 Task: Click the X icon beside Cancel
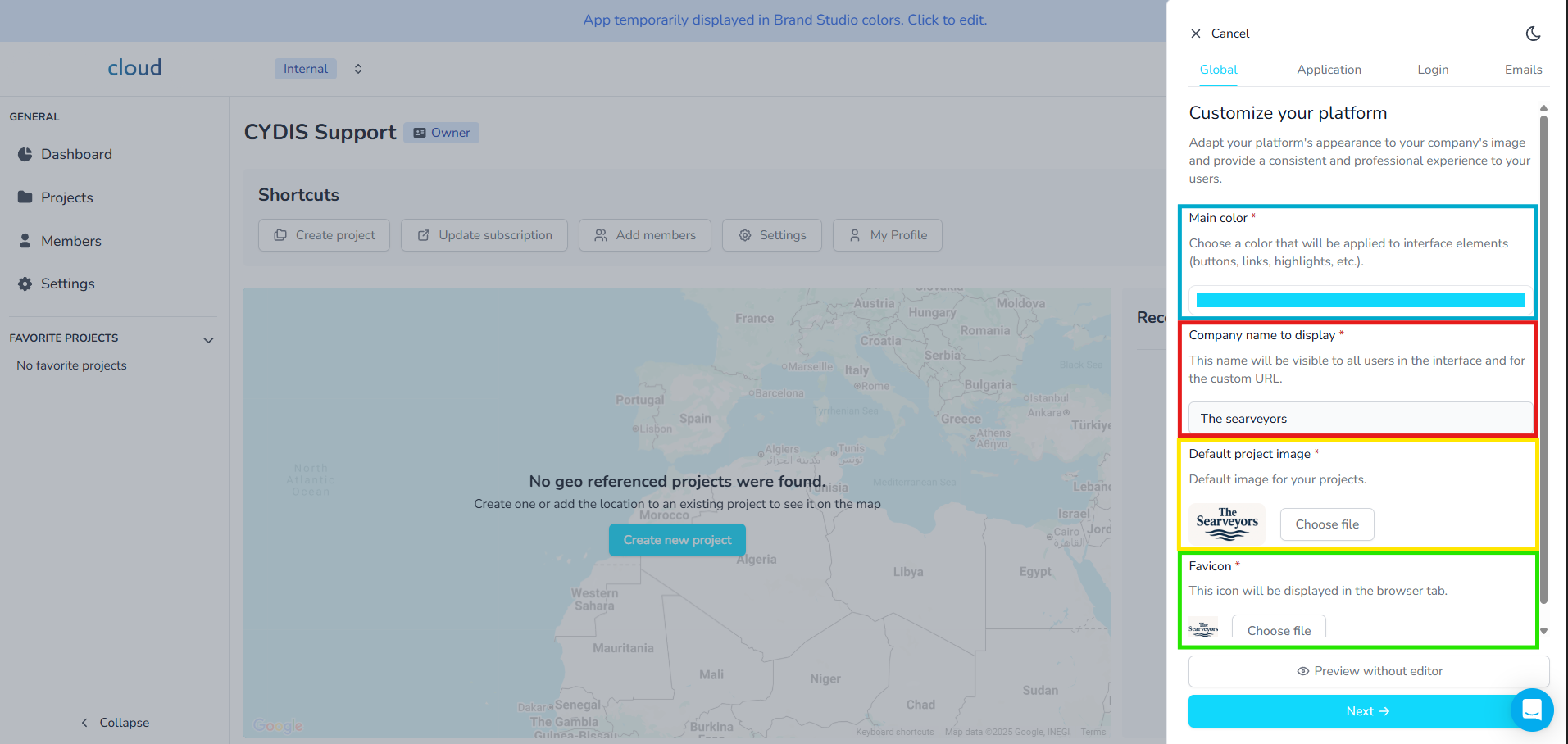point(1196,34)
